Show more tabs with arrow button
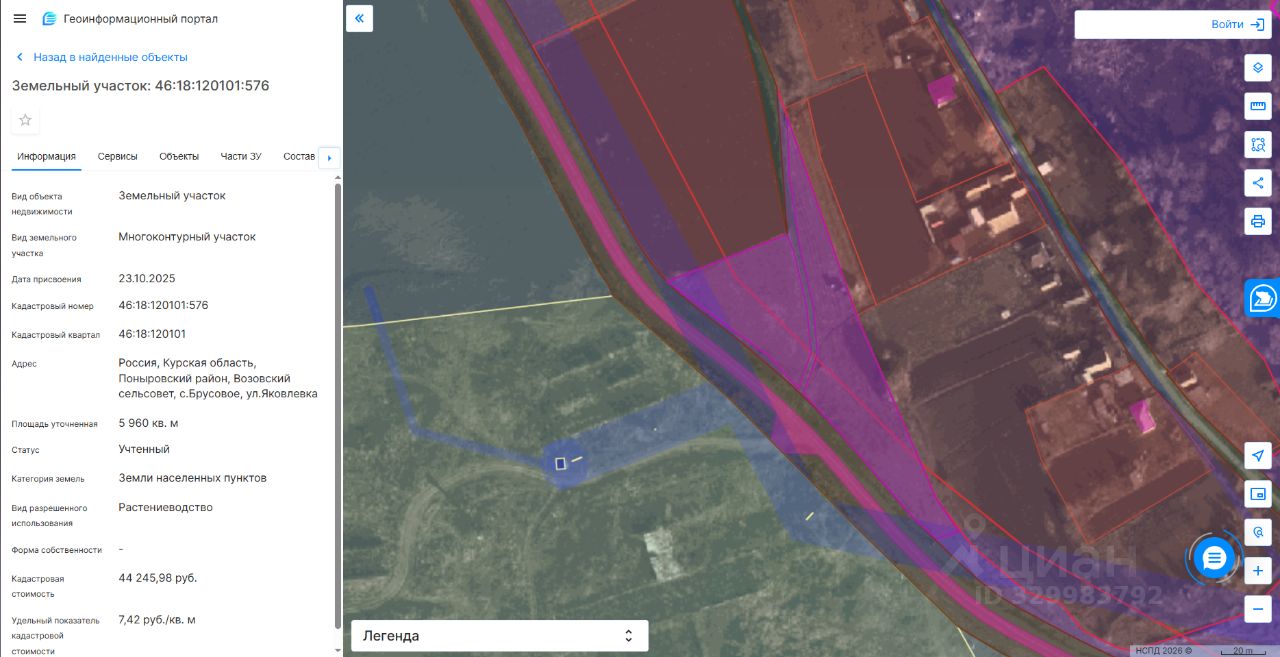Image resolution: width=1280 pixels, height=657 pixels. pos(329,158)
